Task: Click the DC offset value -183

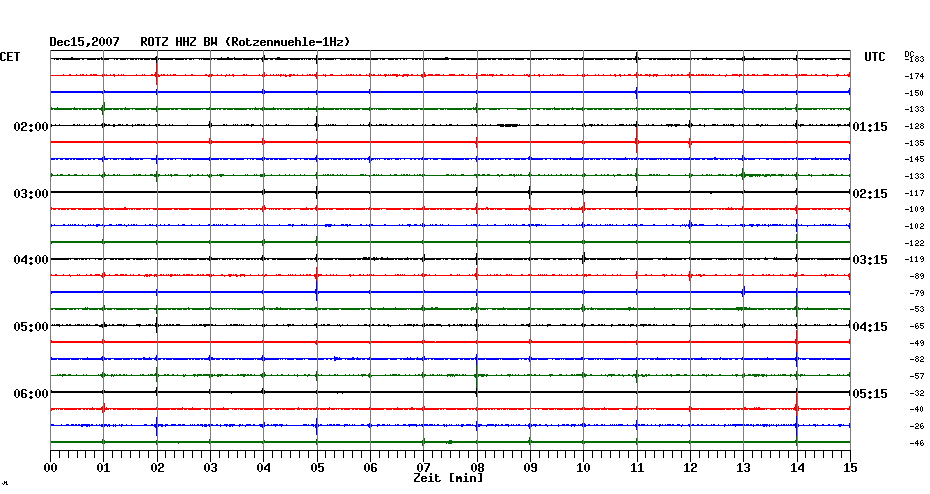Action: (915, 59)
